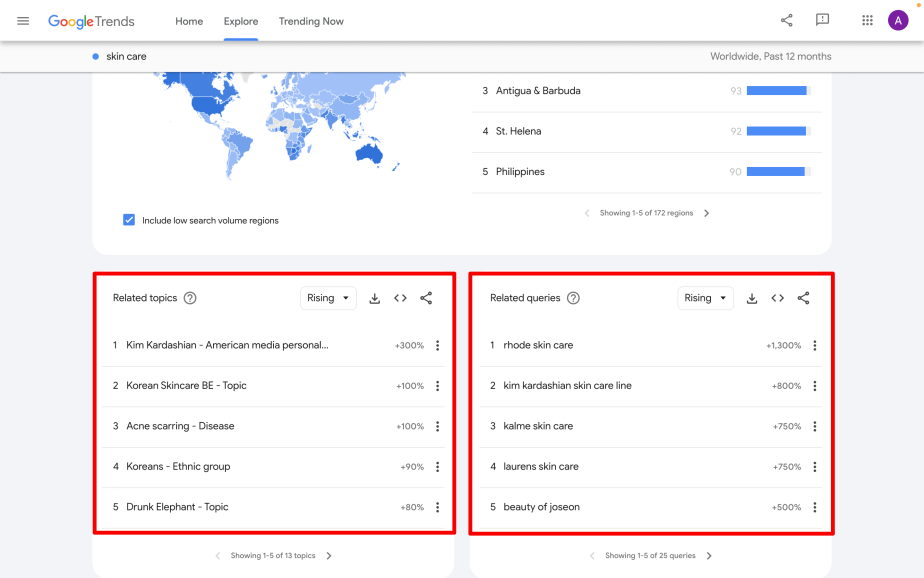Download Related topics CSV

click(374, 298)
